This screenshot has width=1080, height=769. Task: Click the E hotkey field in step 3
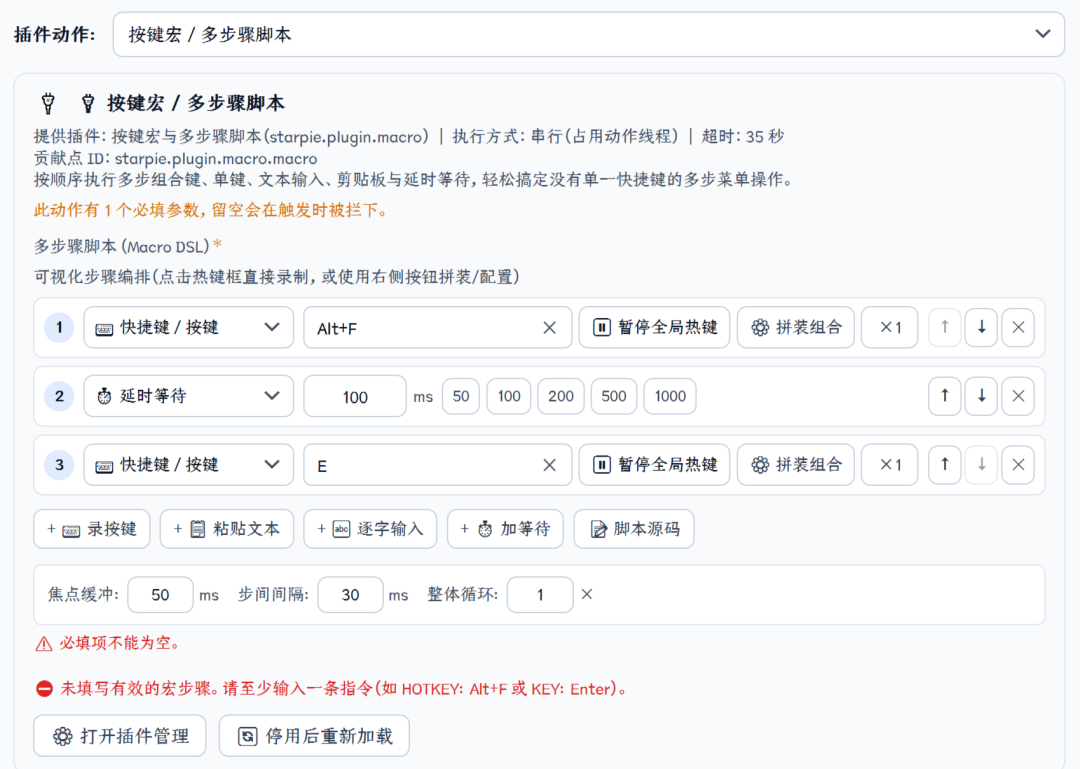[x=437, y=465]
